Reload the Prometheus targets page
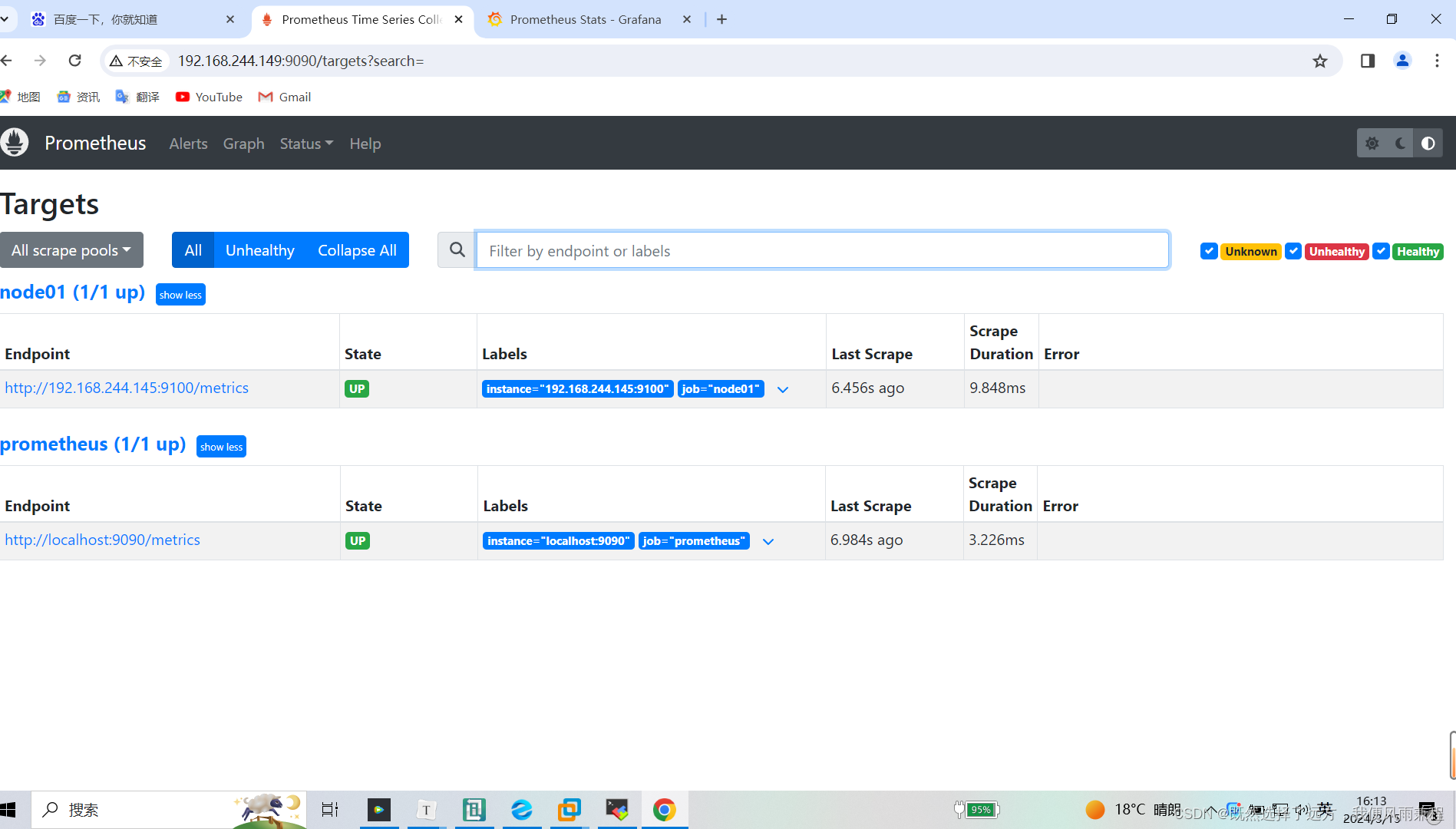 coord(74,61)
